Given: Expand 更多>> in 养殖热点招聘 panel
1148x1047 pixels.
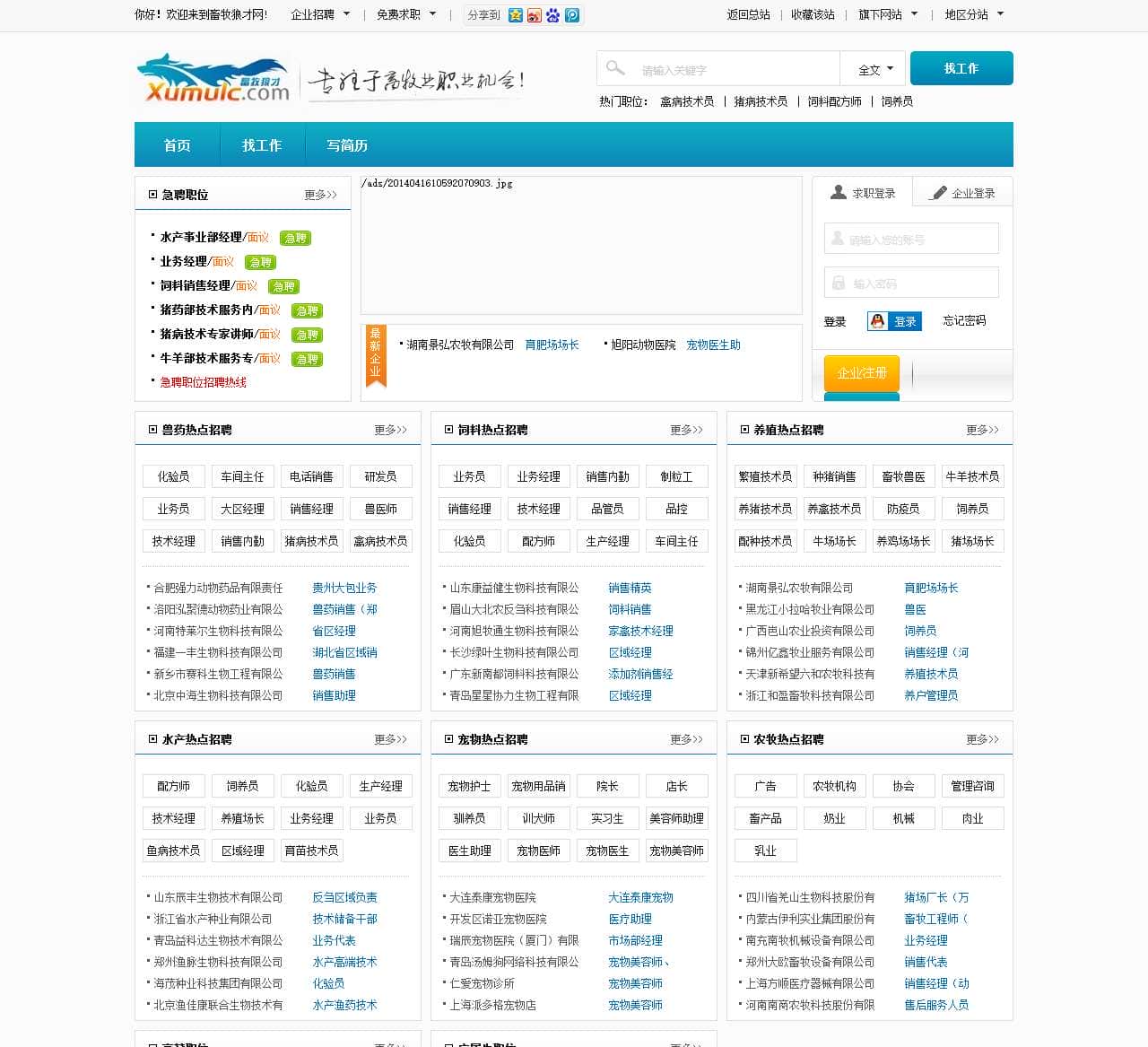Looking at the screenshot, I should [x=983, y=430].
